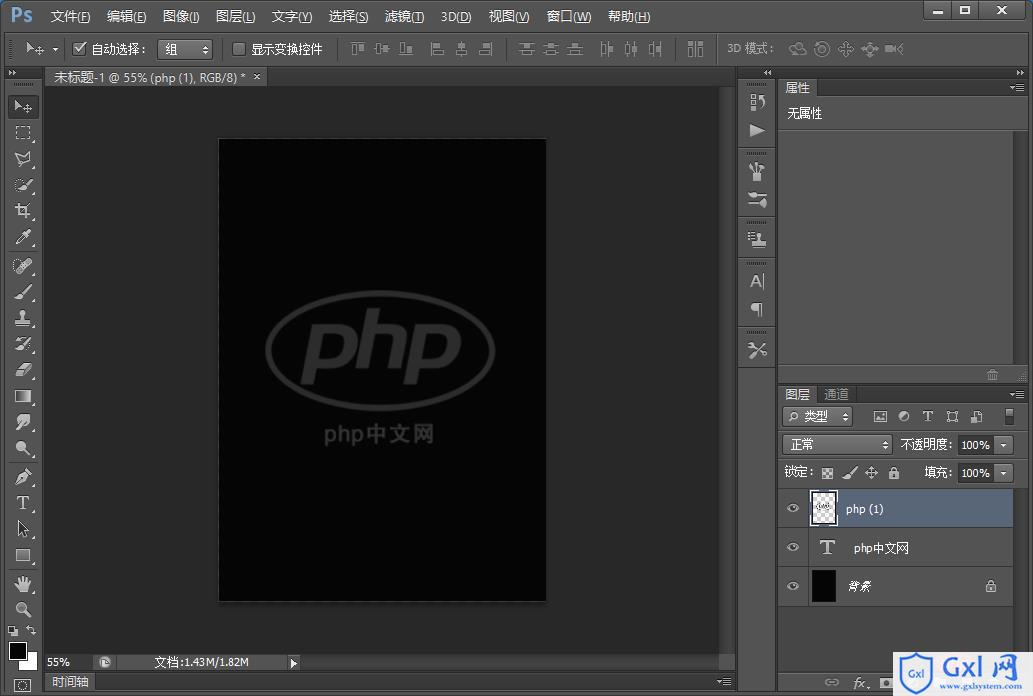Screen dimensions: 1033x696
Task: Enable the 显示变换控件 checkbox
Action: tap(239, 49)
